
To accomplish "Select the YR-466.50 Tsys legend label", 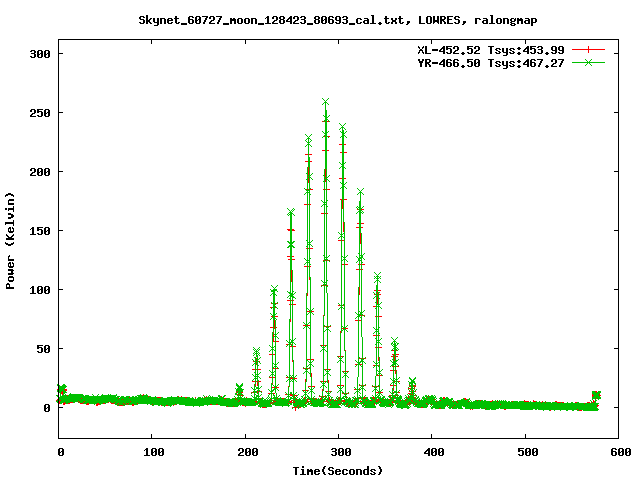I will (x=493, y=62).
